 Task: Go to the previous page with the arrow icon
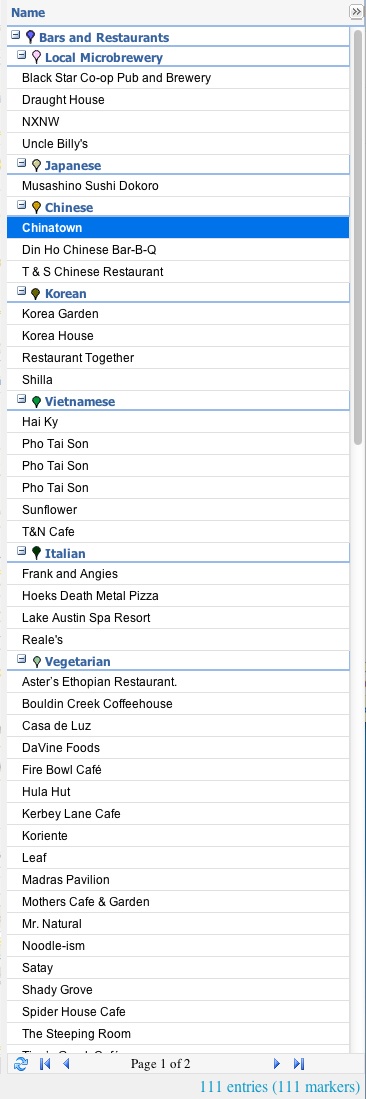[x=67, y=1064]
